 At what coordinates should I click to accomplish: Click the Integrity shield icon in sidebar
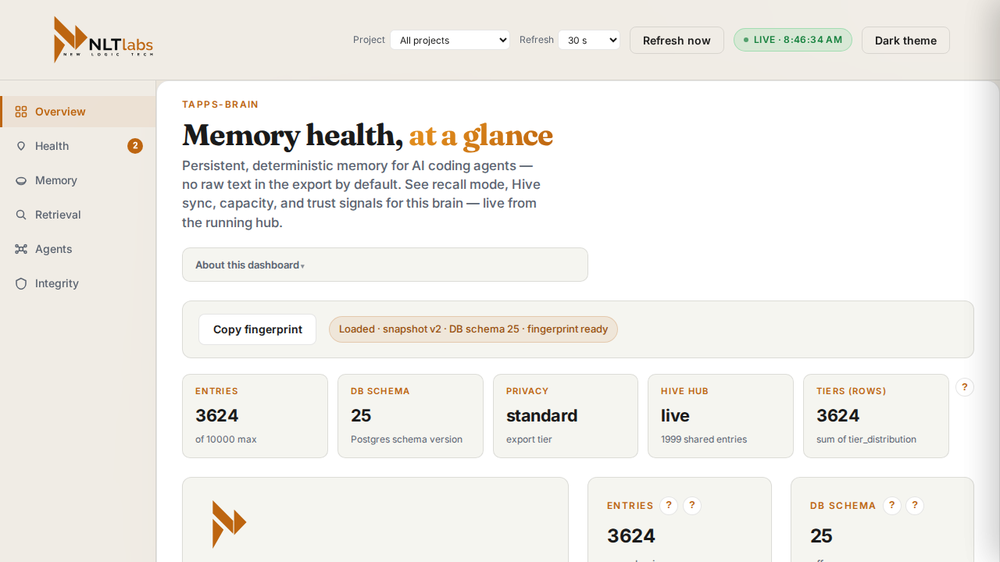[21, 284]
